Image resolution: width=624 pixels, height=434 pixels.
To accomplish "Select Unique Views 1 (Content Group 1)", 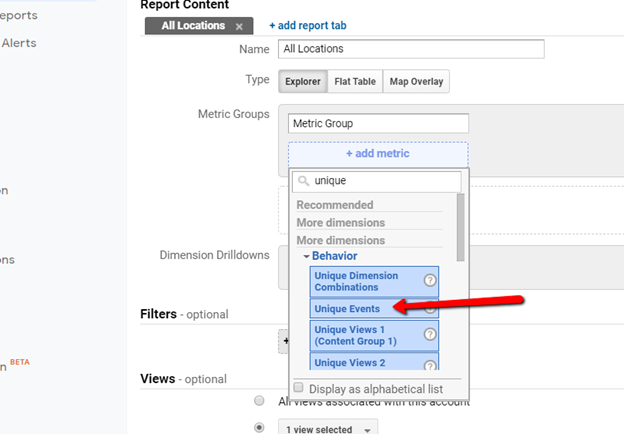I will [374, 335].
